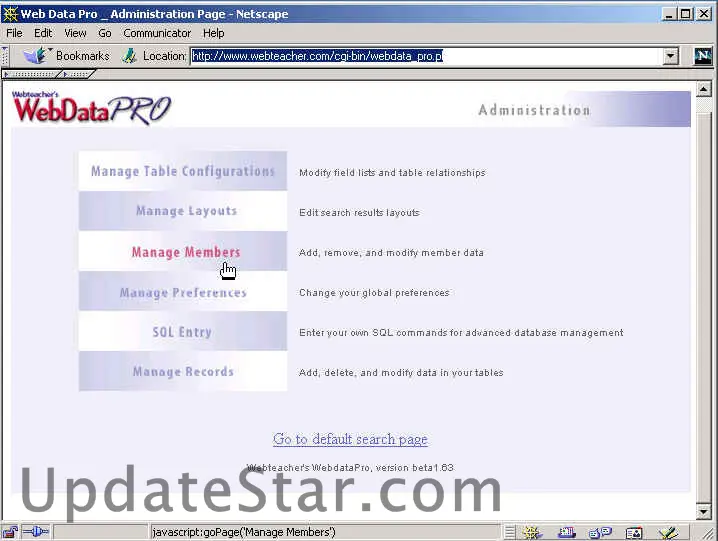Open Address Book from the component bar
This screenshot has width=718, height=541.
[x=634, y=532]
